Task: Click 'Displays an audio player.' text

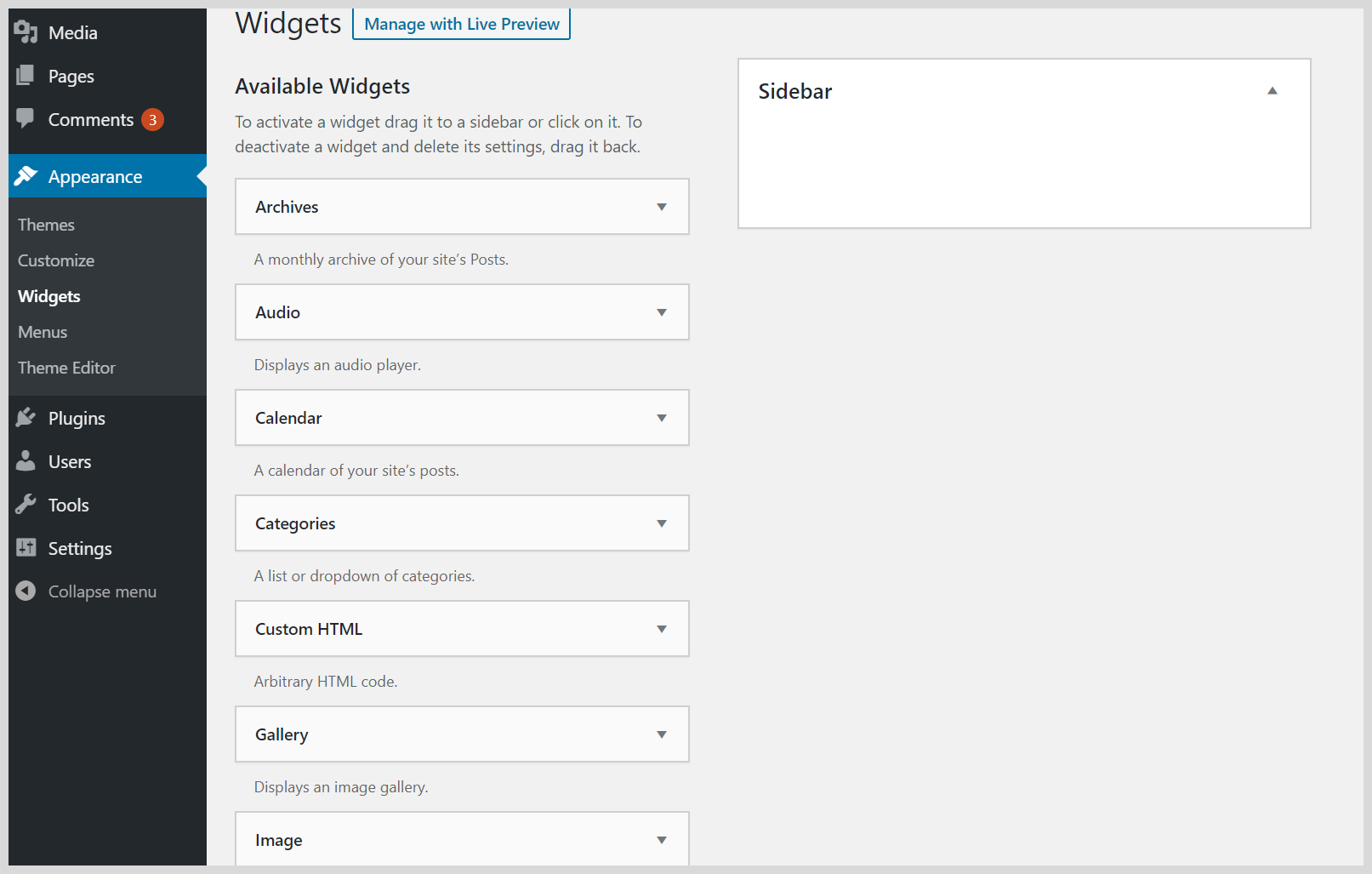Action: click(338, 365)
